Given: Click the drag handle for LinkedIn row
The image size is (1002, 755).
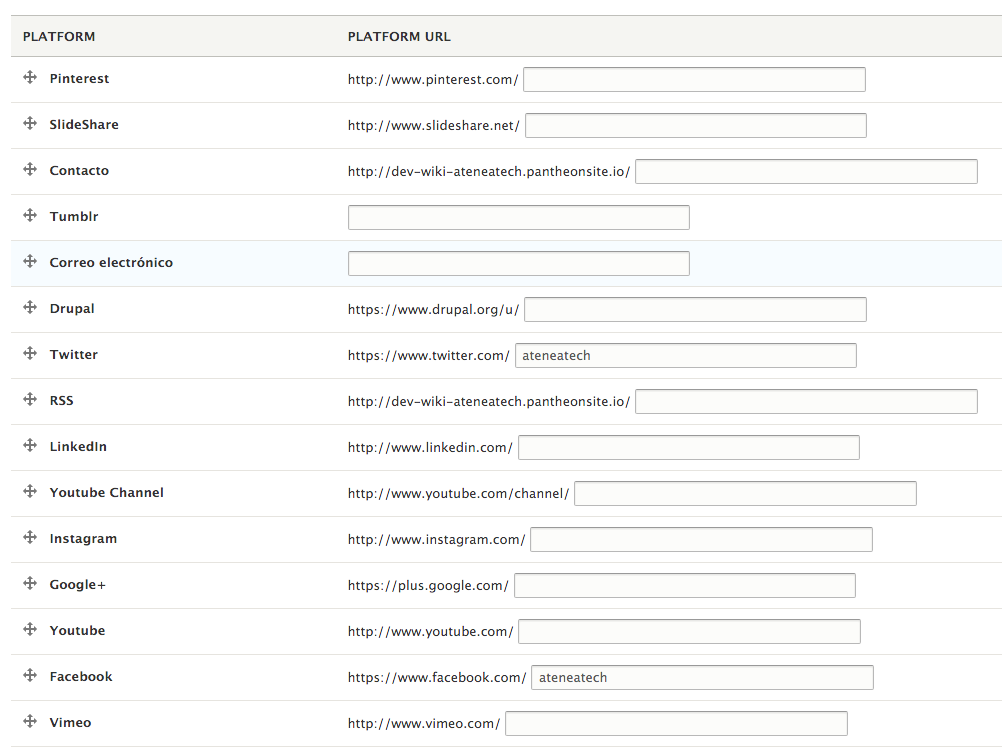Looking at the screenshot, I should point(30,446).
